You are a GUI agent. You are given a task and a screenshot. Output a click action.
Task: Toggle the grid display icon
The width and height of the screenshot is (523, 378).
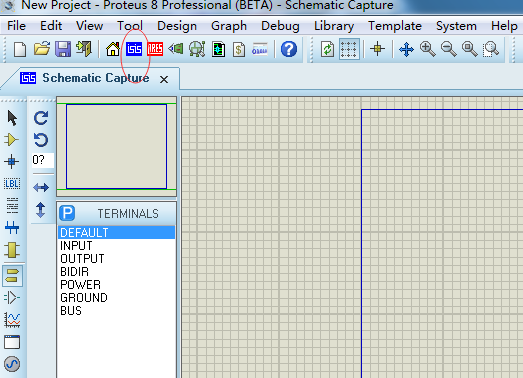(x=349, y=49)
